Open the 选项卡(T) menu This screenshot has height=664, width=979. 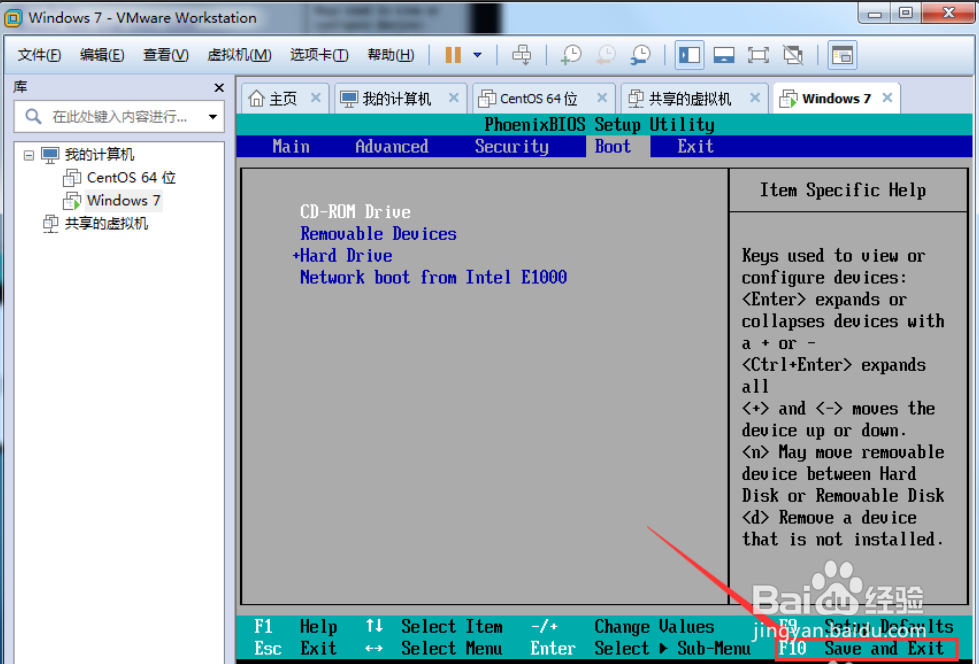(319, 55)
